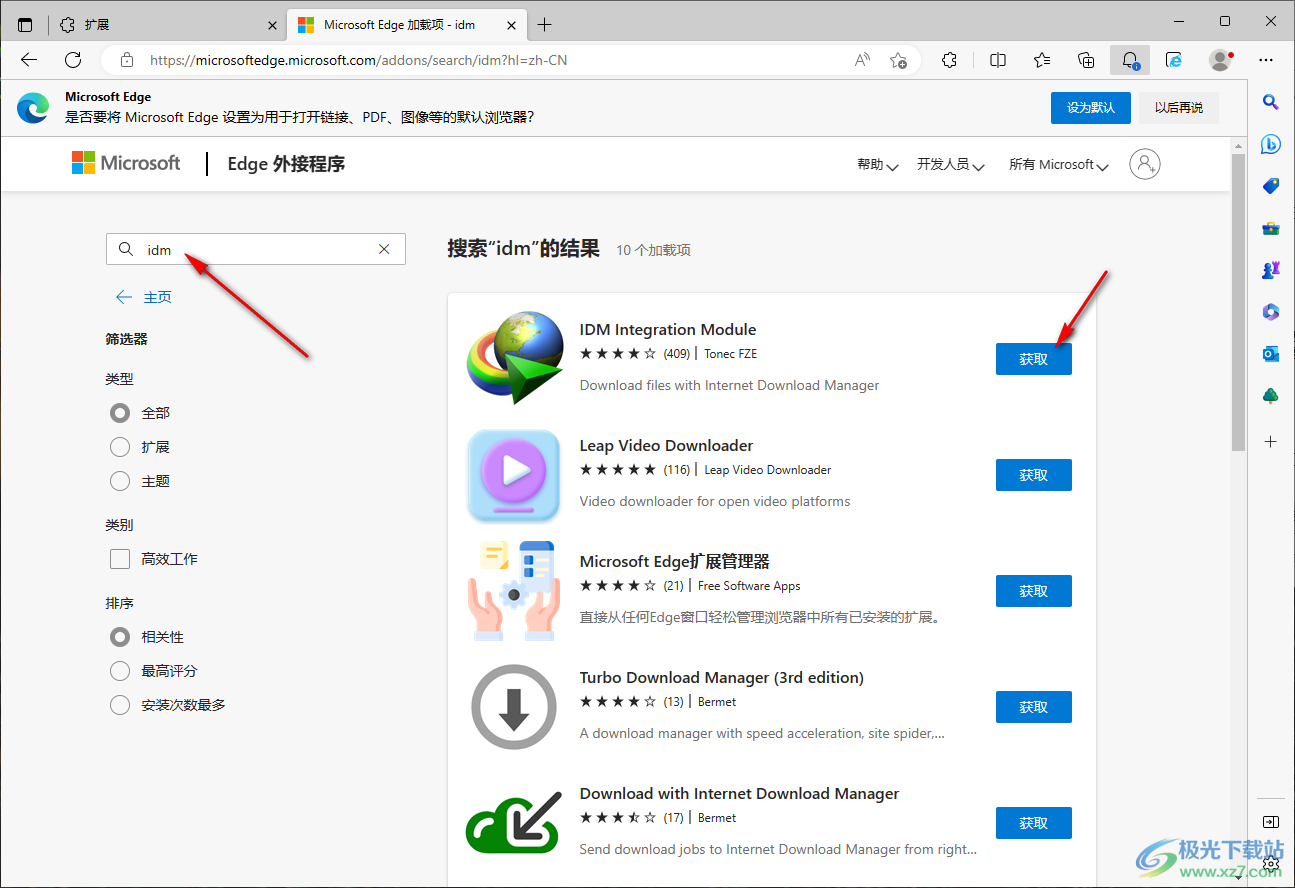Open IDM Integration Module title link

click(x=668, y=330)
